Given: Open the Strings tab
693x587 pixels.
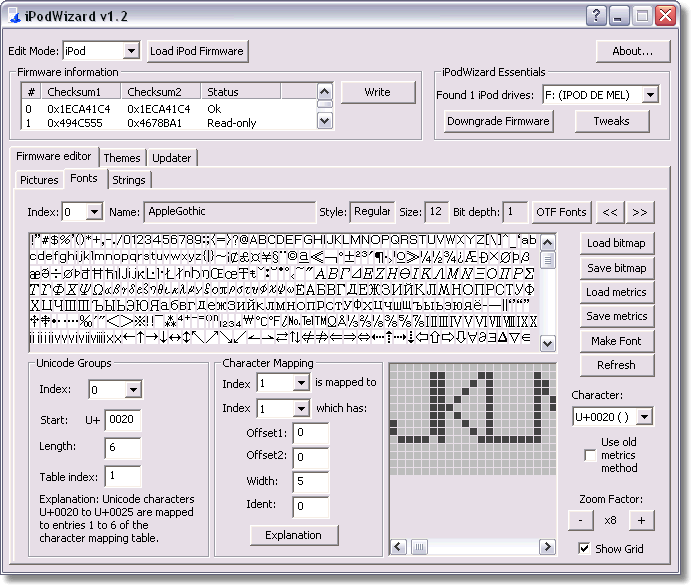Looking at the screenshot, I should coord(128,180).
